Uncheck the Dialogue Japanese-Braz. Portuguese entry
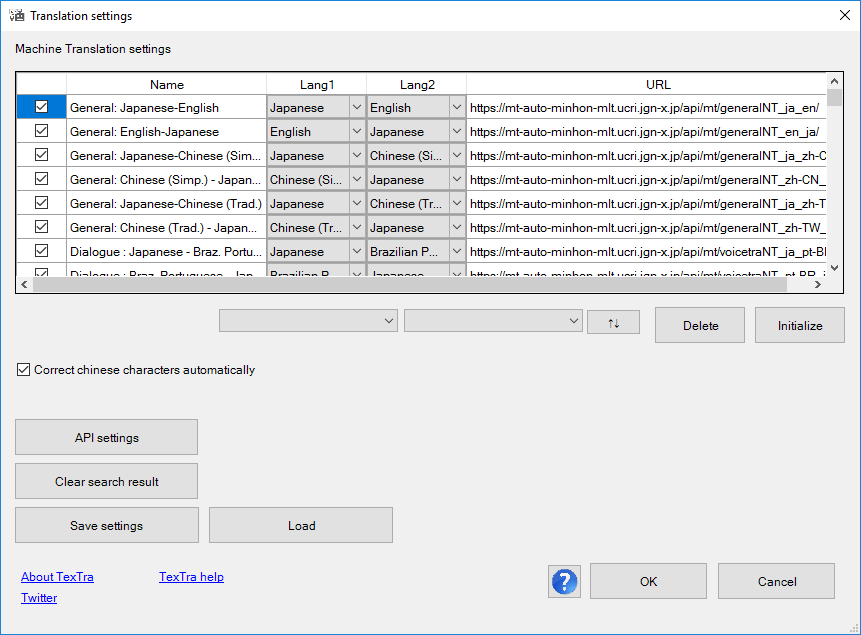Viewport: 861px width, 635px height. [41, 251]
